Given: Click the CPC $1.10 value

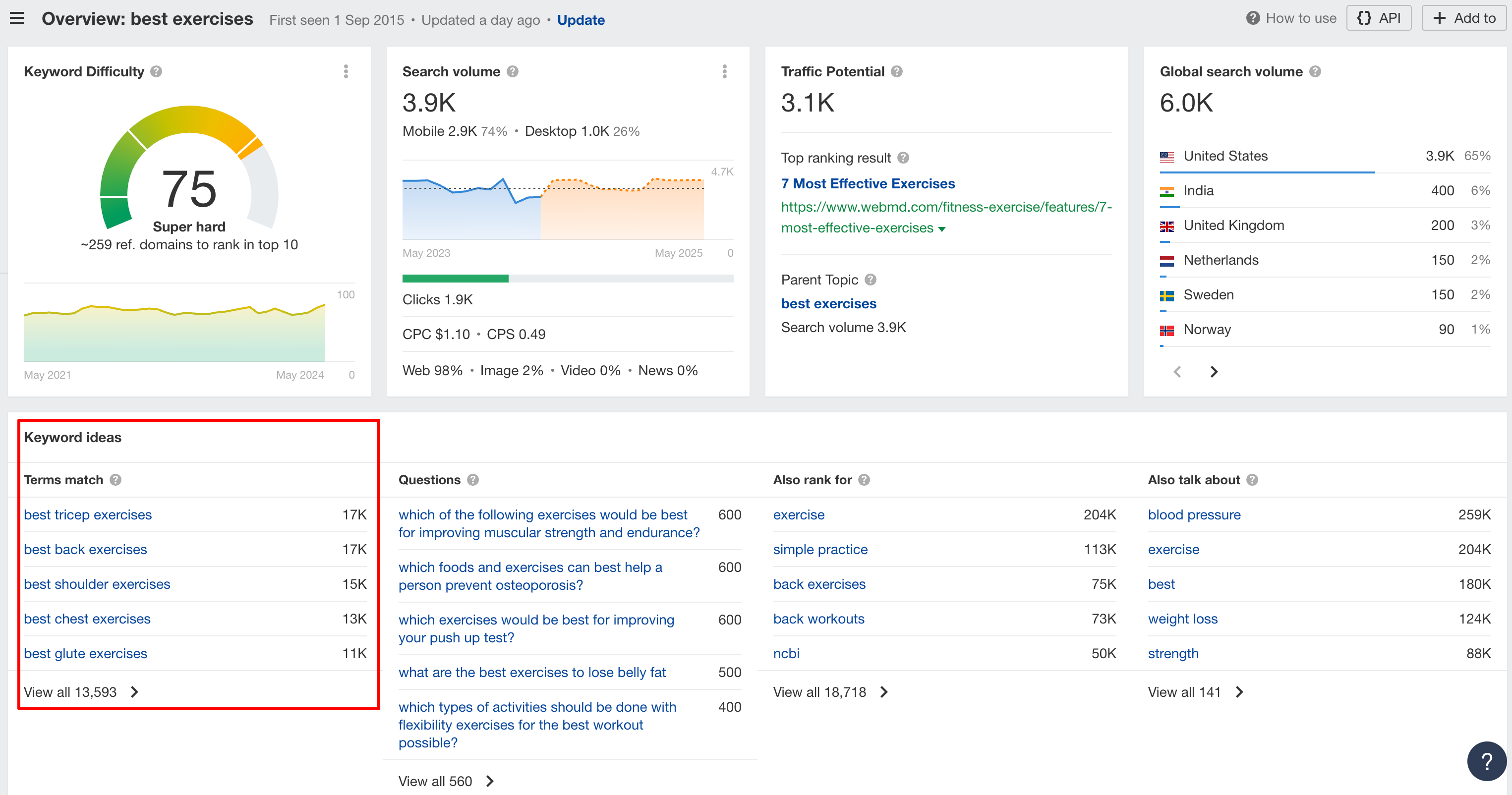Looking at the screenshot, I should coord(436,335).
